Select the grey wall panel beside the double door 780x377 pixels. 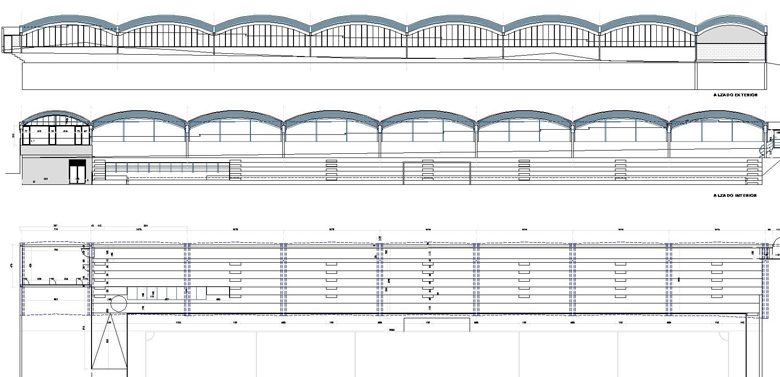coord(45,170)
